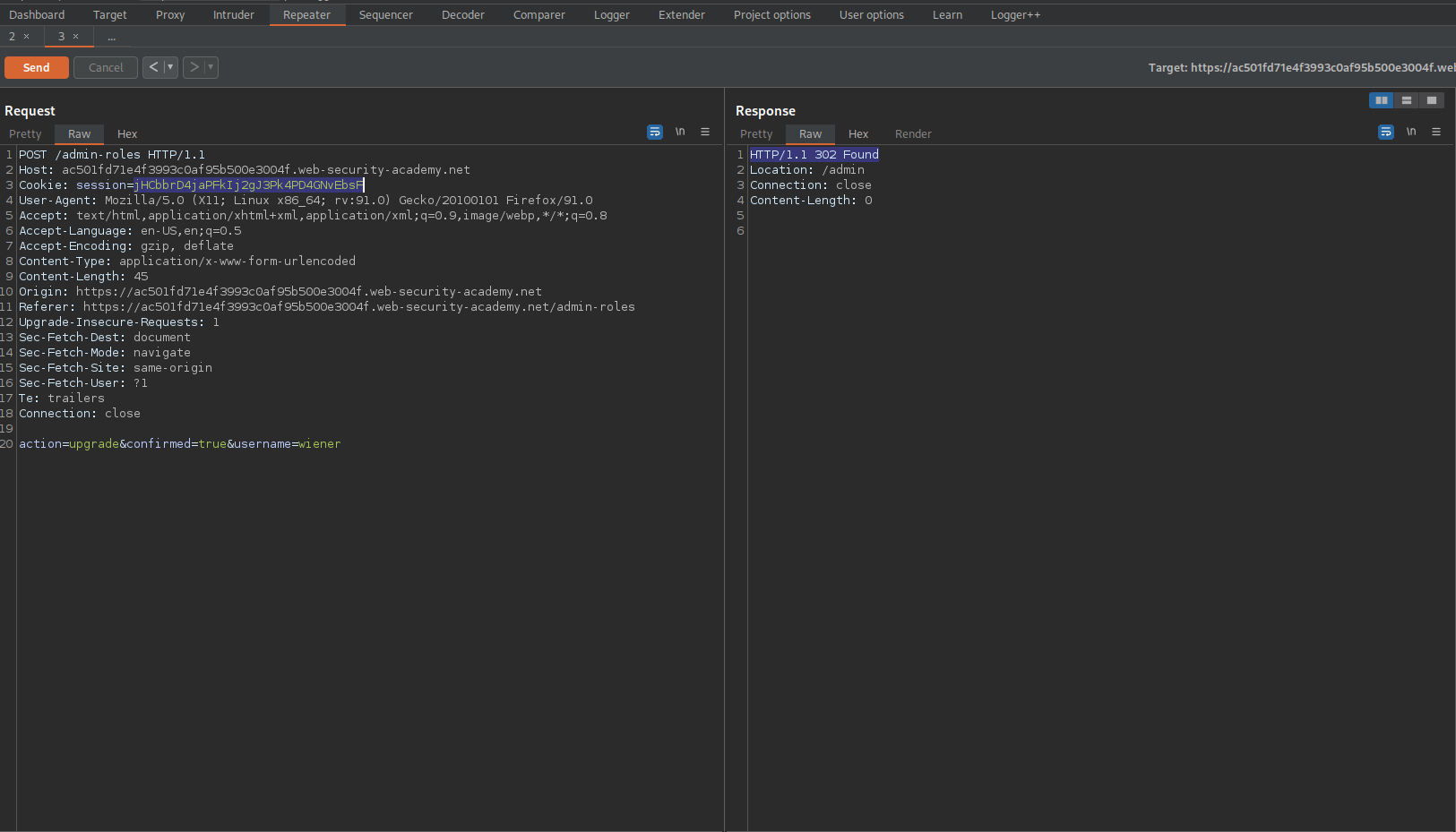This screenshot has width=1456, height=832.
Task: Show Request in Pretty view
Action: tap(25, 133)
